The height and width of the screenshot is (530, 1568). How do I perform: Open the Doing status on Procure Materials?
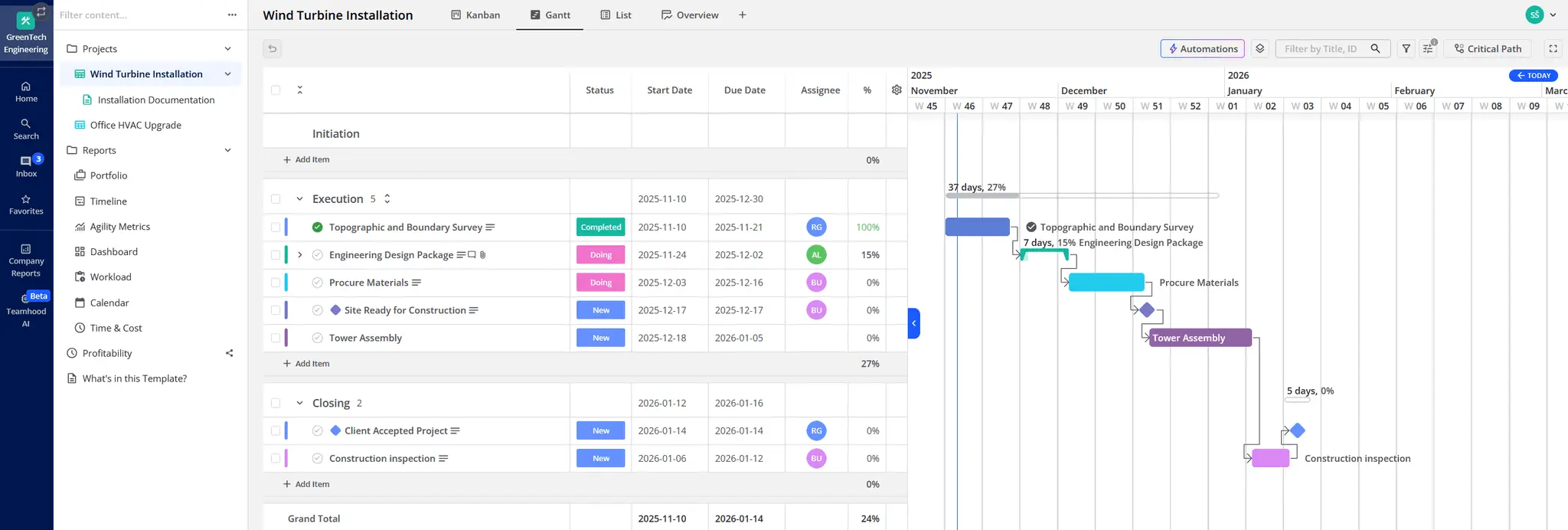click(x=600, y=283)
